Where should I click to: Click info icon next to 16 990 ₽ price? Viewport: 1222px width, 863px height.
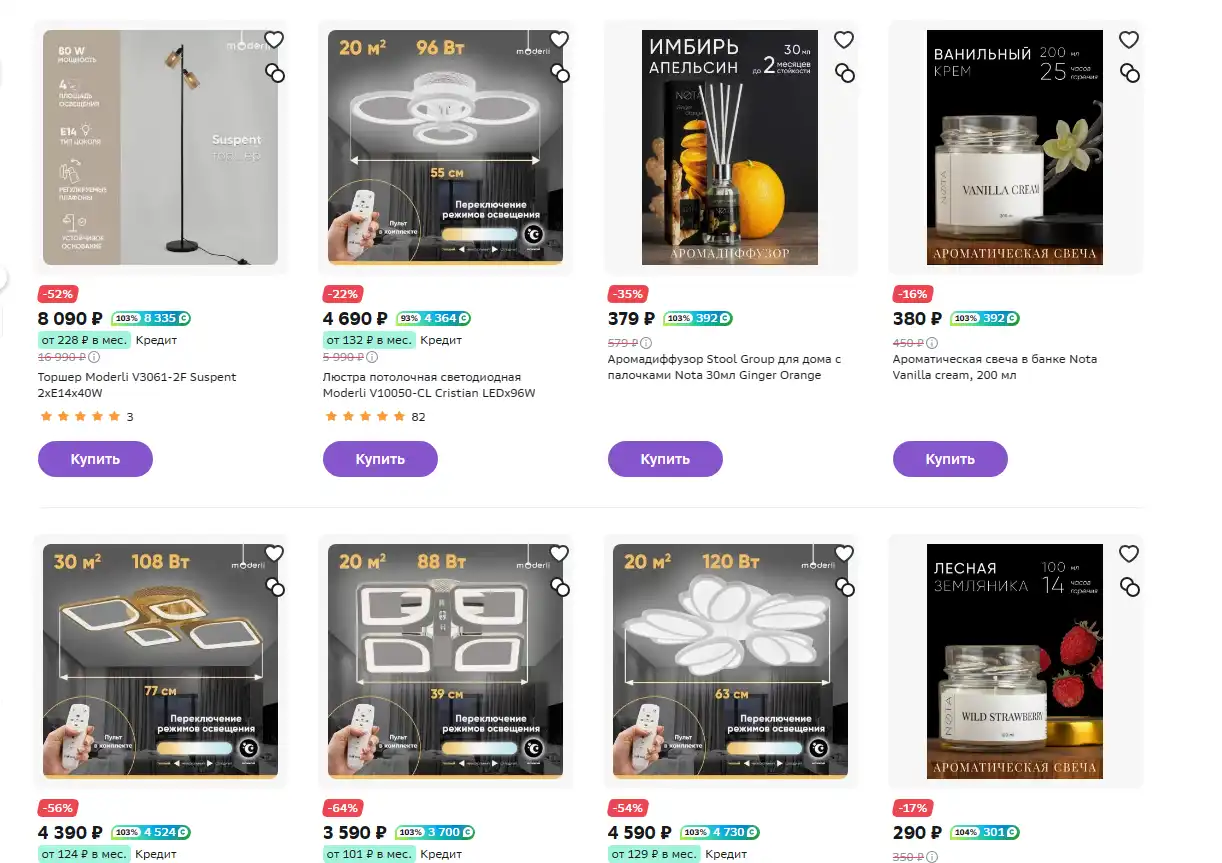[94, 357]
